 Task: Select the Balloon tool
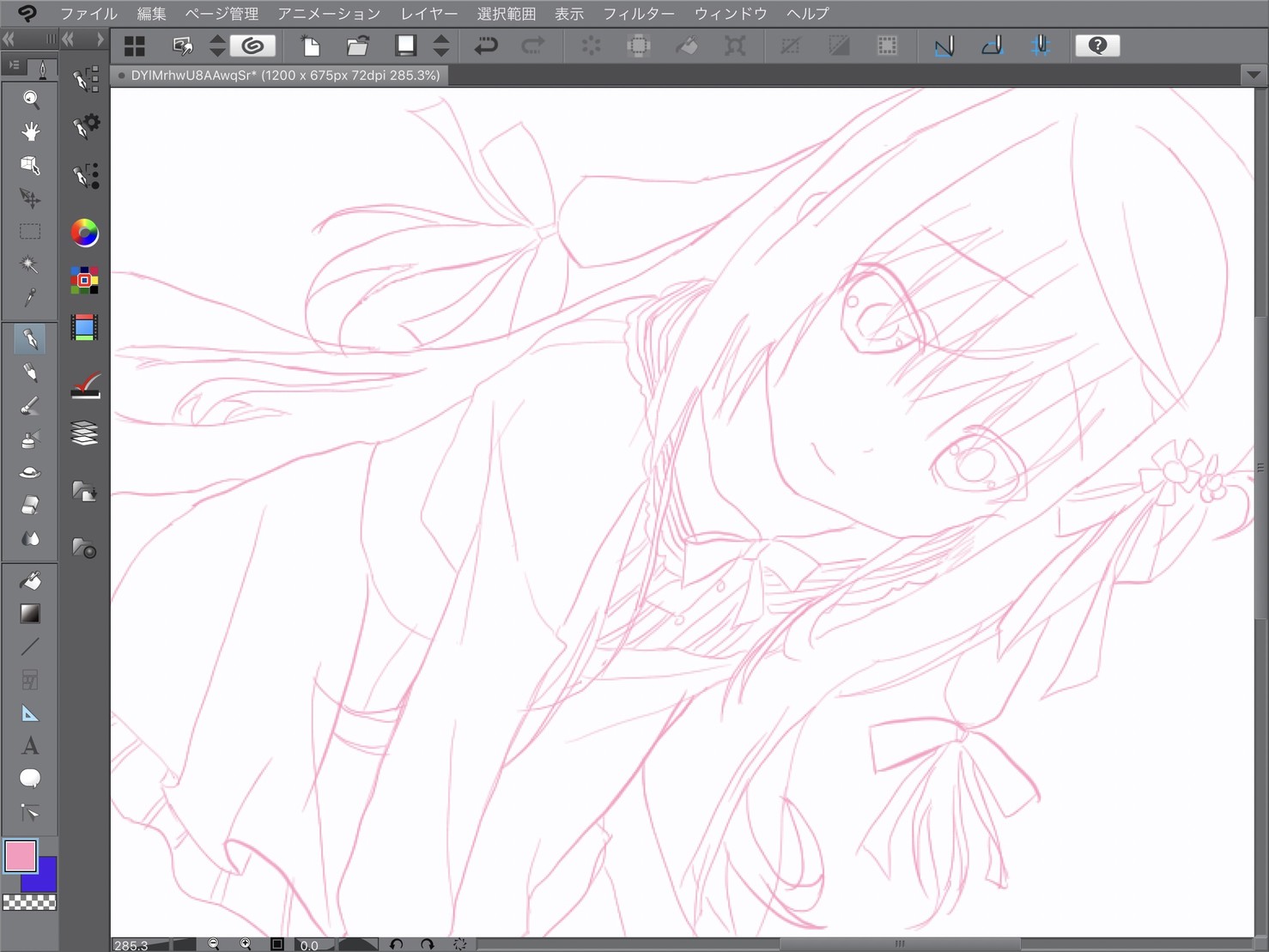[x=30, y=779]
